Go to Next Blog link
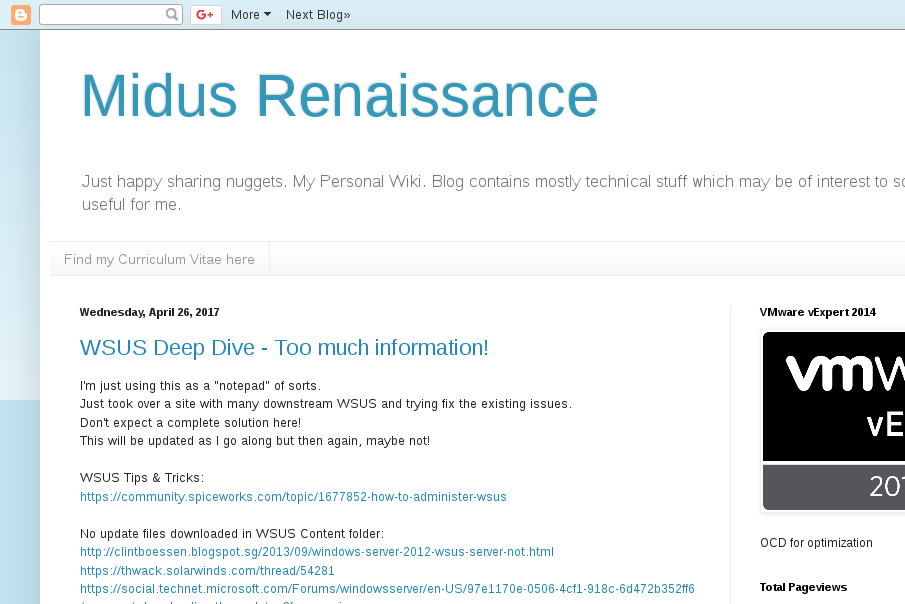905x604 pixels. point(318,14)
